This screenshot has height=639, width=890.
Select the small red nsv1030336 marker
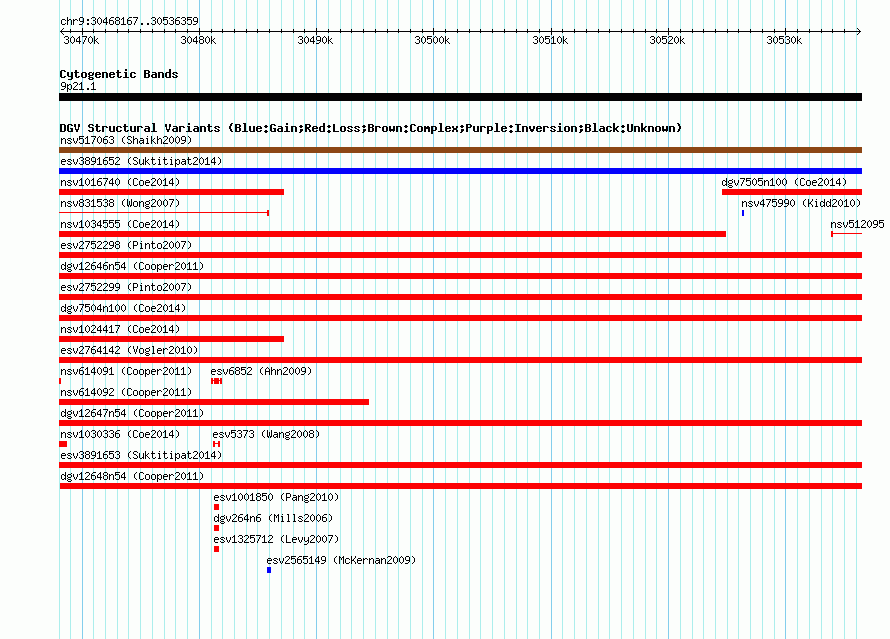(63, 444)
